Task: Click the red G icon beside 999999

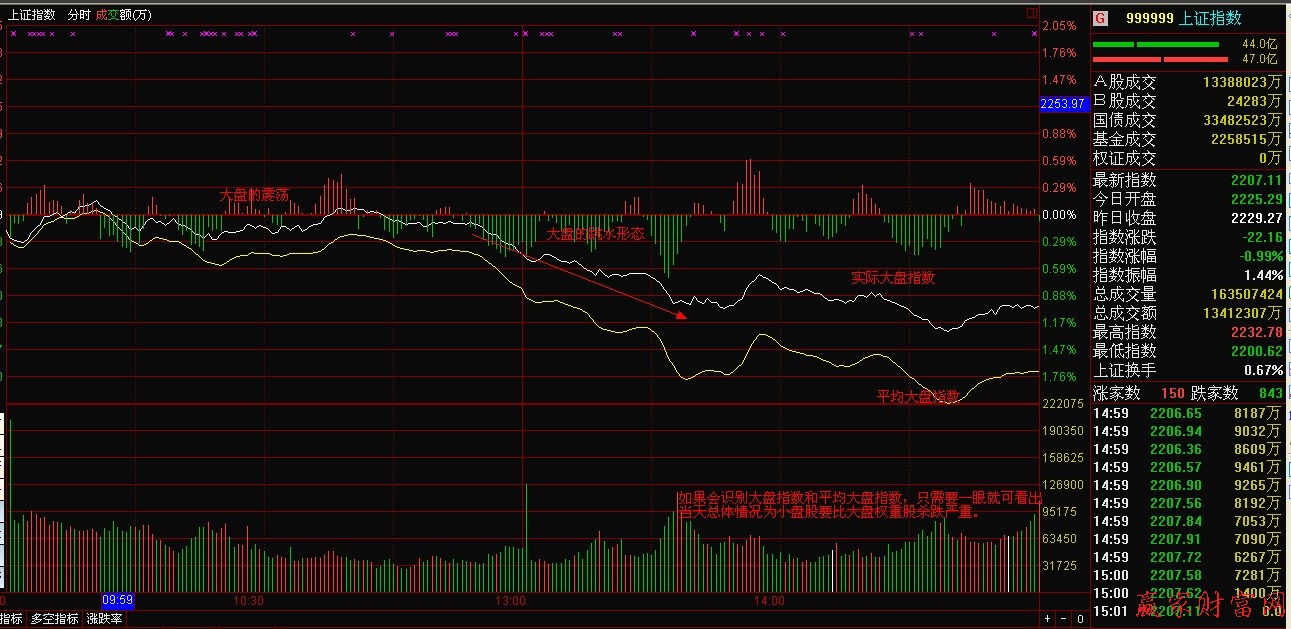Action: click(x=1100, y=17)
